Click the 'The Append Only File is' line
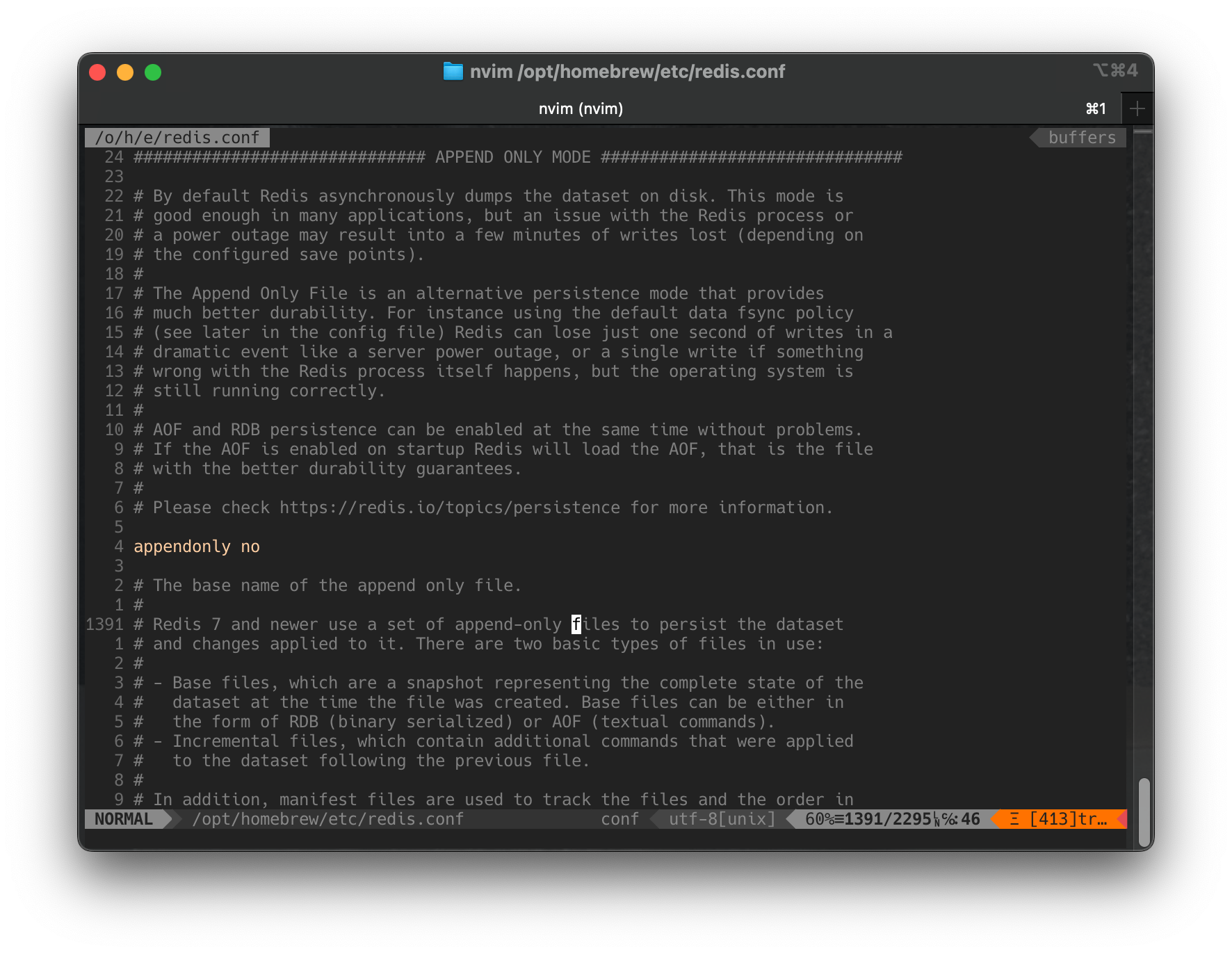 coord(479,293)
